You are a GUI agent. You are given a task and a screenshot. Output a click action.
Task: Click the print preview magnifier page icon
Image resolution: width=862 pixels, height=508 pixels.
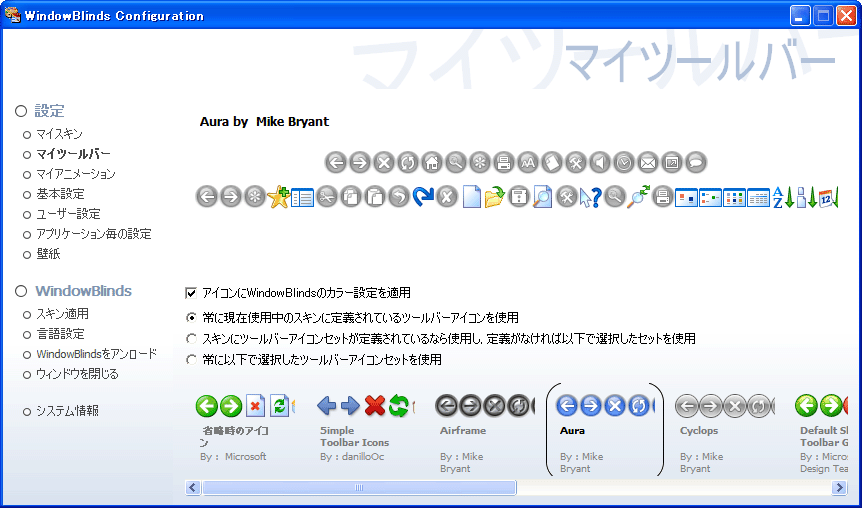click(543, 197)
